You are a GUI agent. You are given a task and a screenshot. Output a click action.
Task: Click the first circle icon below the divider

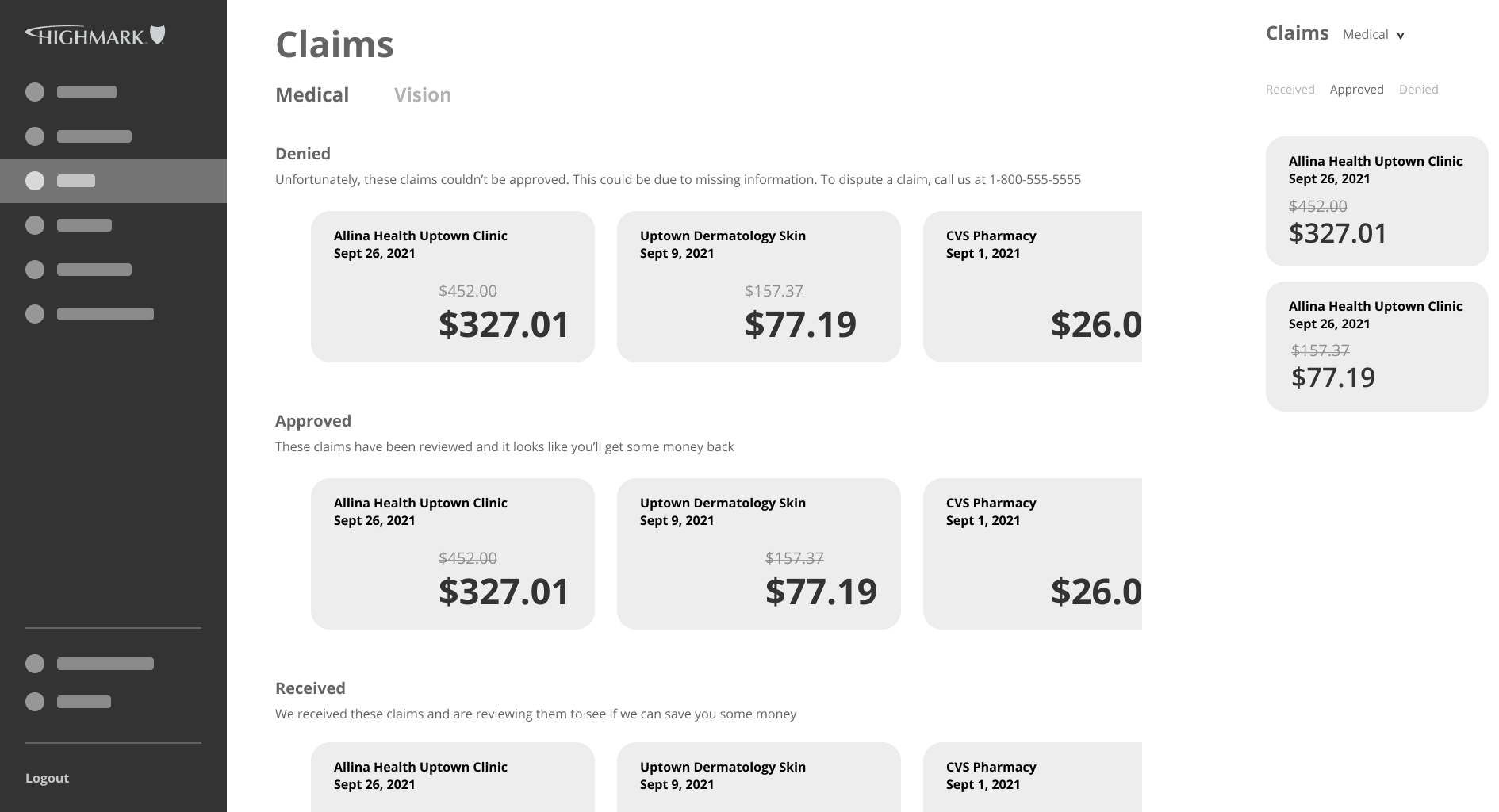pos(35,664)
